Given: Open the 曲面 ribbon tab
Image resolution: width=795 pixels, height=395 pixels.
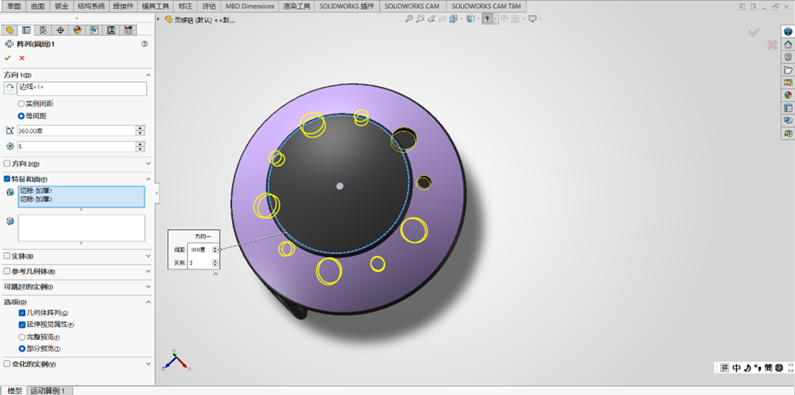Looking at the screenshot, I should point(38,6).
